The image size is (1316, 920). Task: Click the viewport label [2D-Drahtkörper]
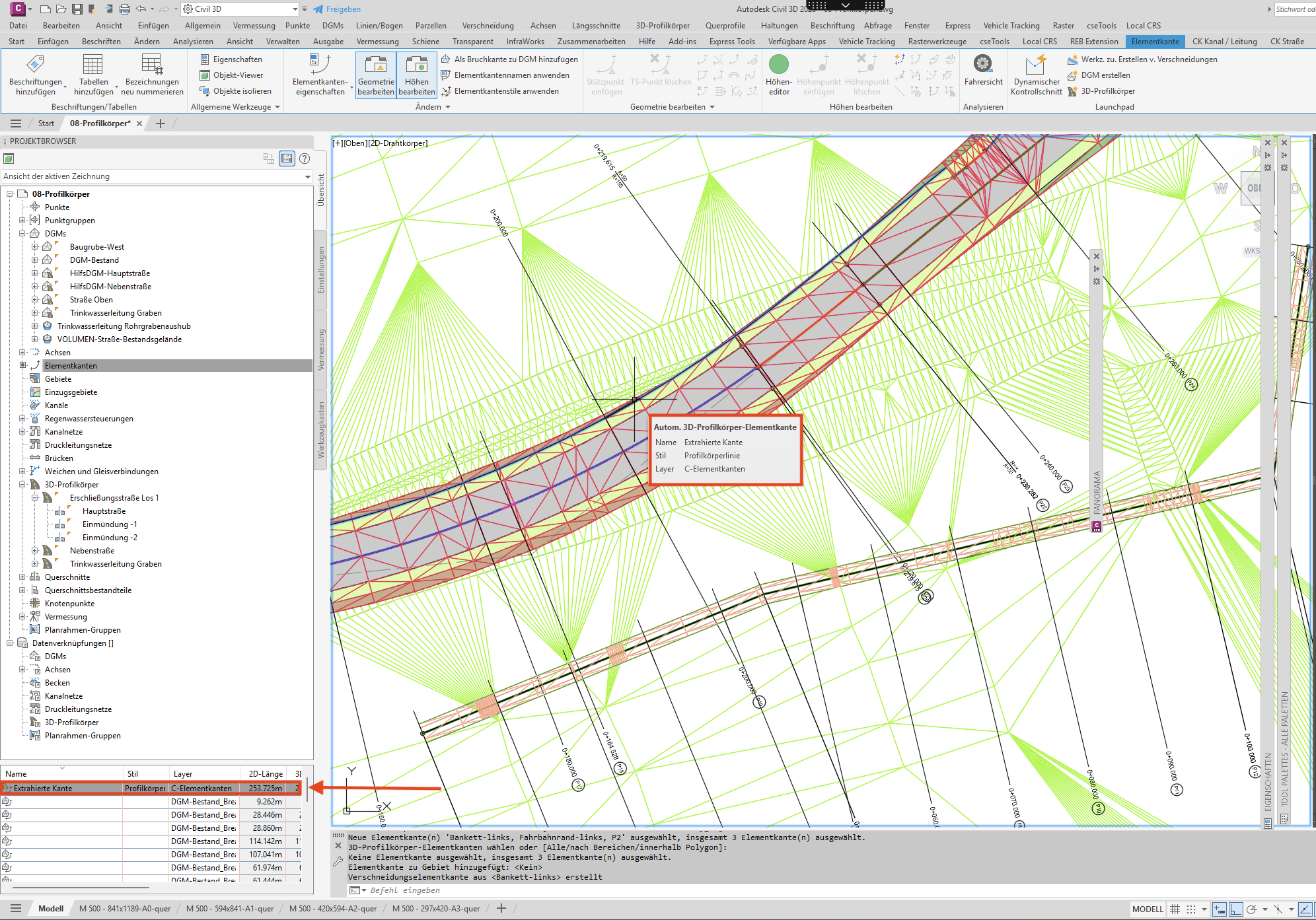point(397,143)
